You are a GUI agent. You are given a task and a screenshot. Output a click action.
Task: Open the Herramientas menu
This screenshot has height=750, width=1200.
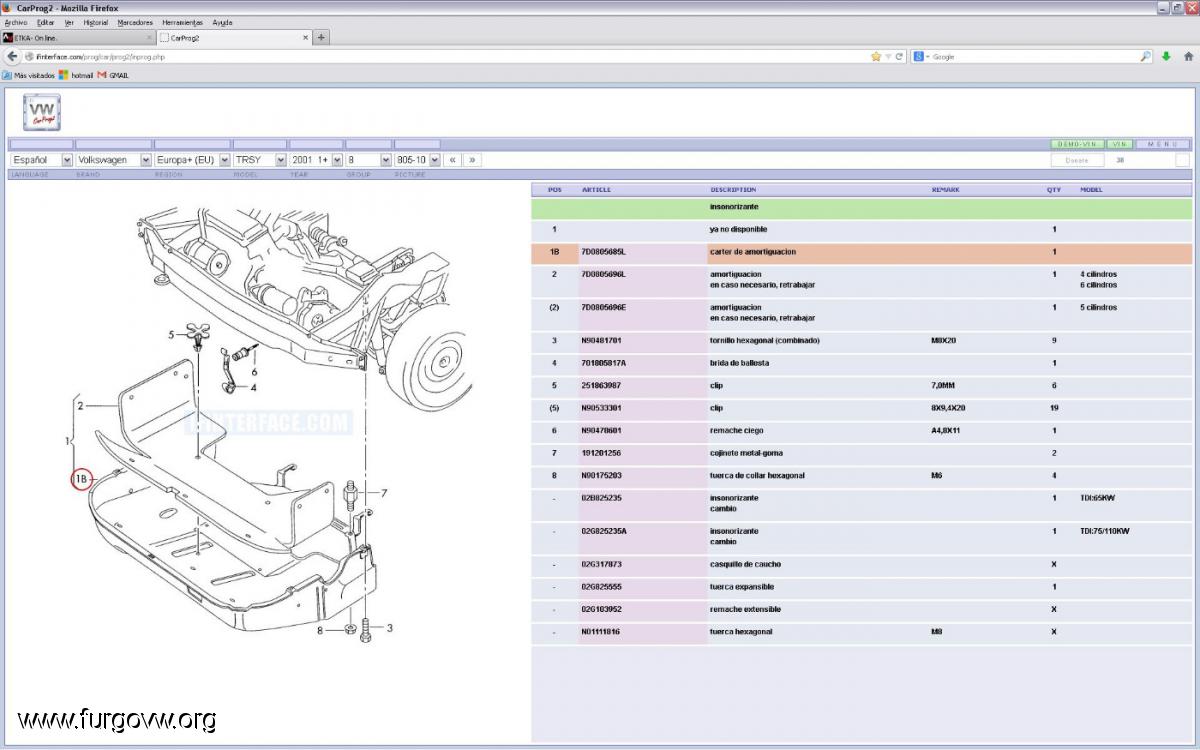tap(182, 22)
